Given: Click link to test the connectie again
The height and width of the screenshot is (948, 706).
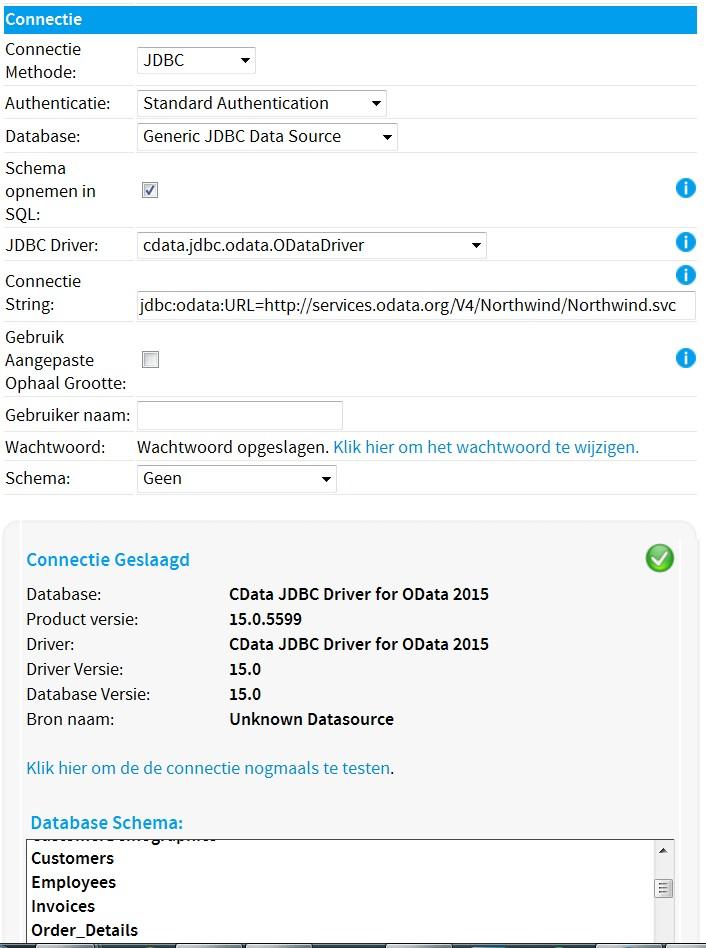Looking at the screenshot, I should coord(208,768).
